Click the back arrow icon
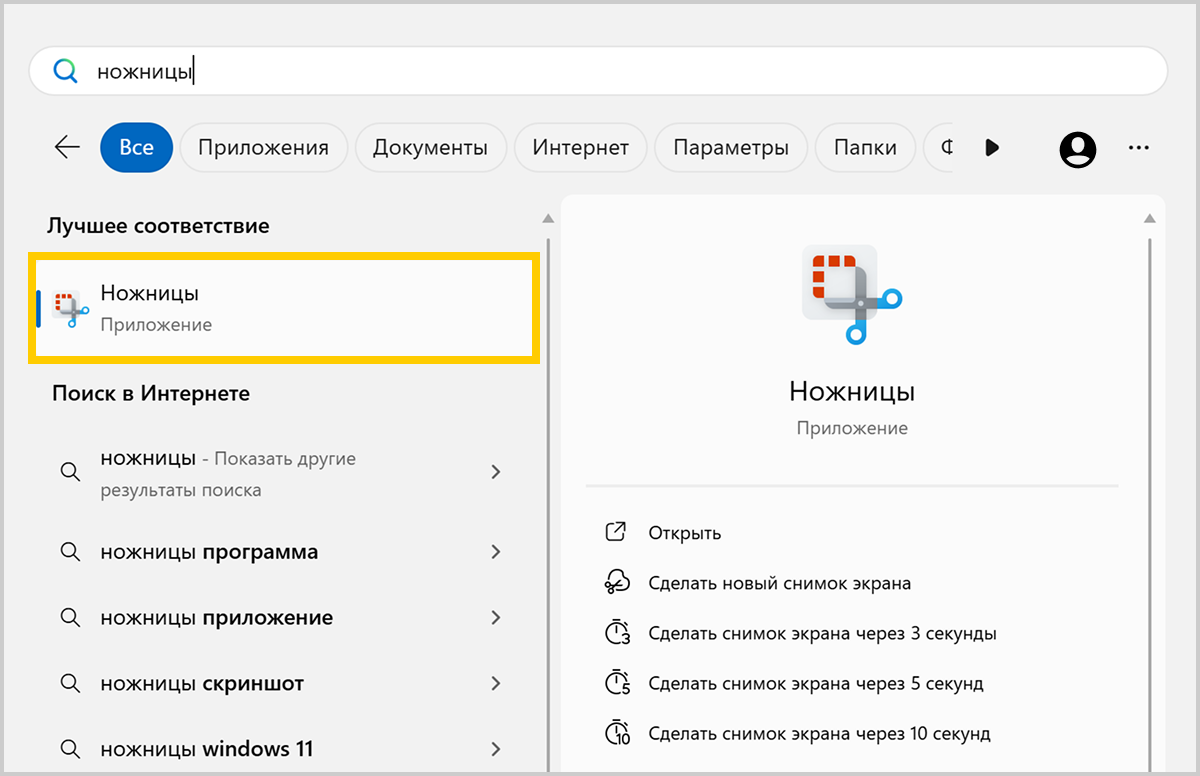 pos(67,148)
